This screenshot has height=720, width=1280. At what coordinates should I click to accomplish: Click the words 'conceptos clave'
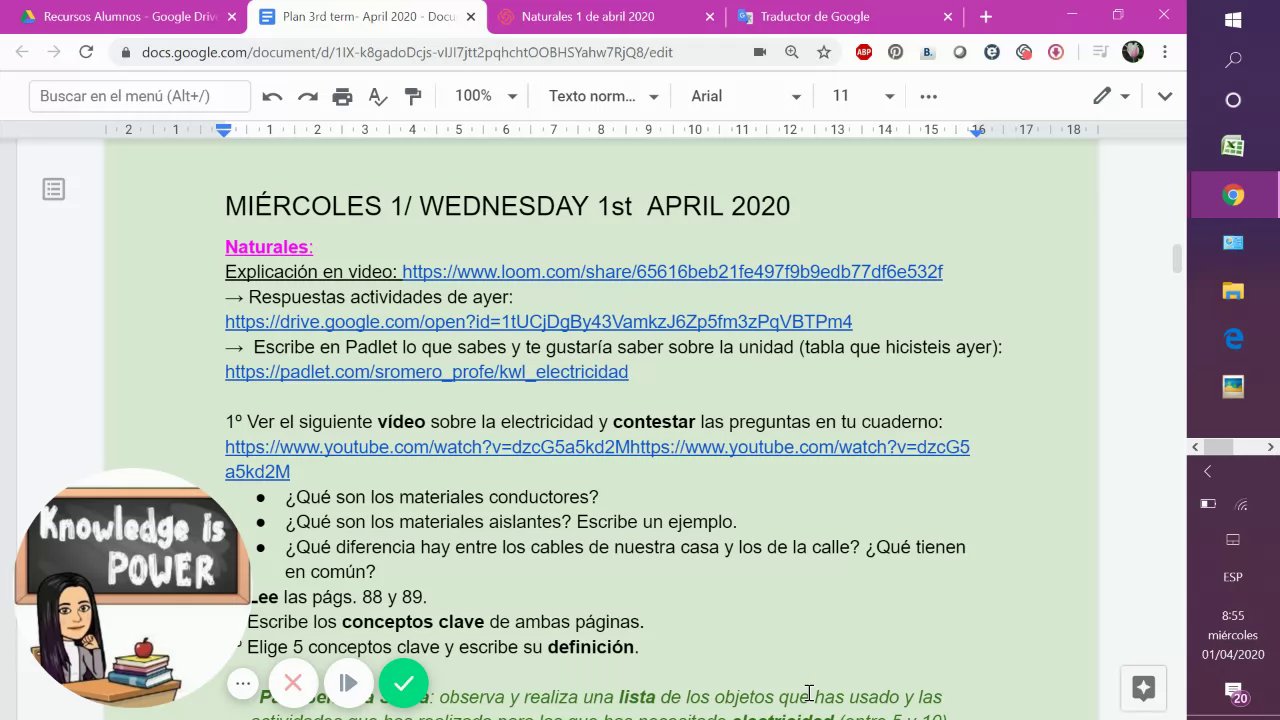tap(413, 622)
